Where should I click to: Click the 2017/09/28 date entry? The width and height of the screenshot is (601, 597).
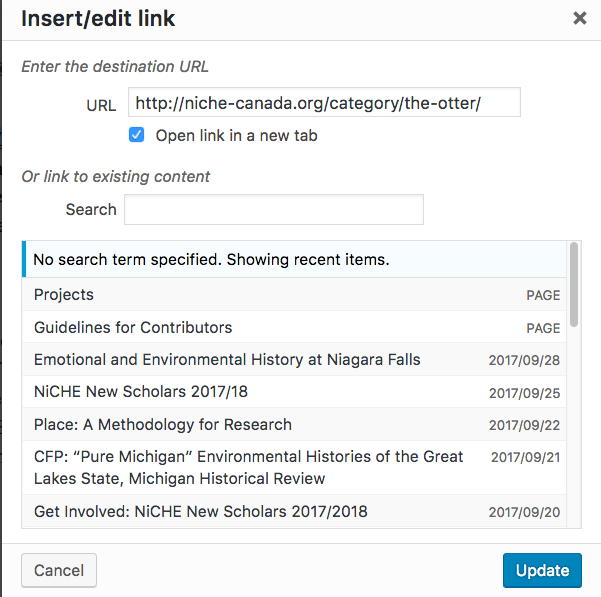click(x=524, y=361)
